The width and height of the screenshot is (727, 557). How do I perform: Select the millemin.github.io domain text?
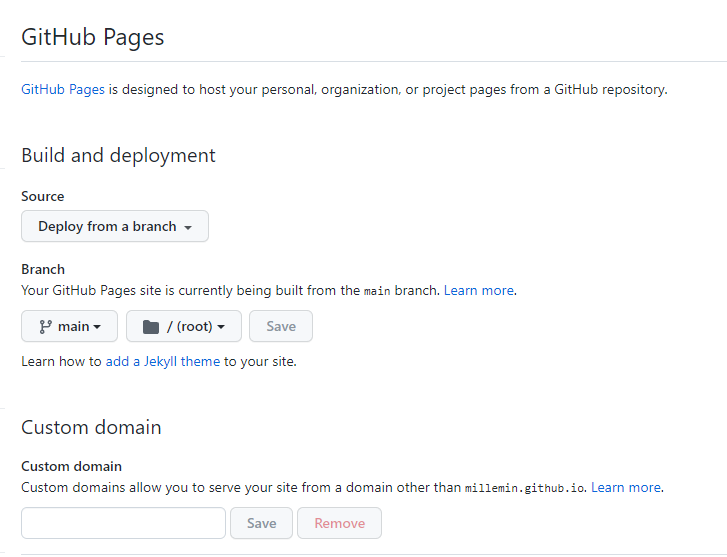524,488
